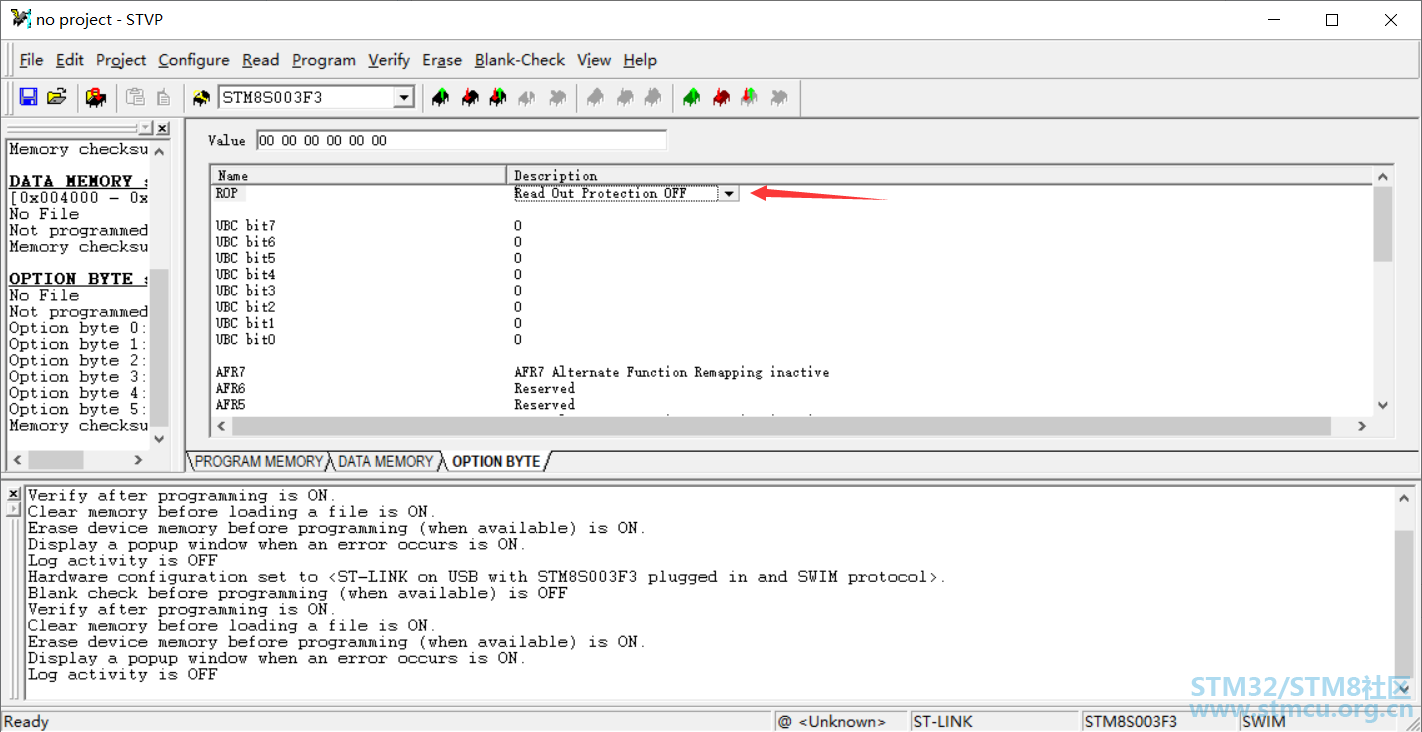Click the open folder icon in toolbar
Viewport: 1422px width, 732px height.
coord(57,97)
